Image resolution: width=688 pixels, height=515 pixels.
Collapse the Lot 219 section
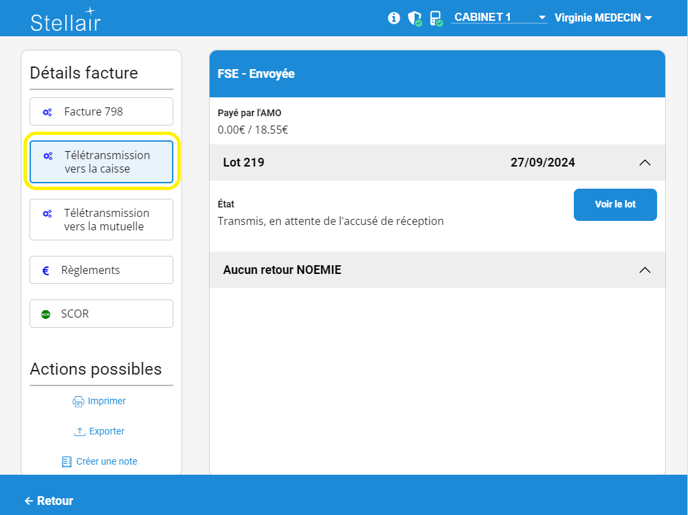644,162
